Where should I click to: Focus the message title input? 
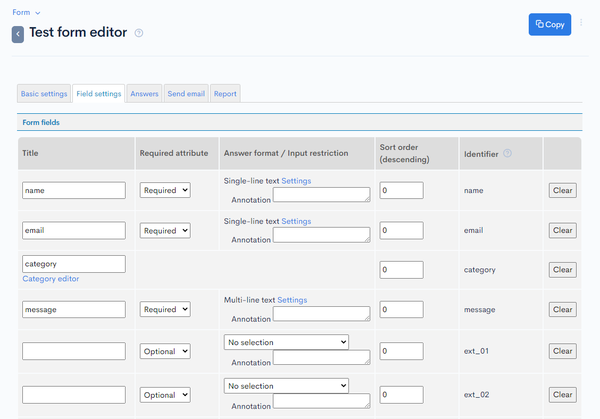(74, 309)
